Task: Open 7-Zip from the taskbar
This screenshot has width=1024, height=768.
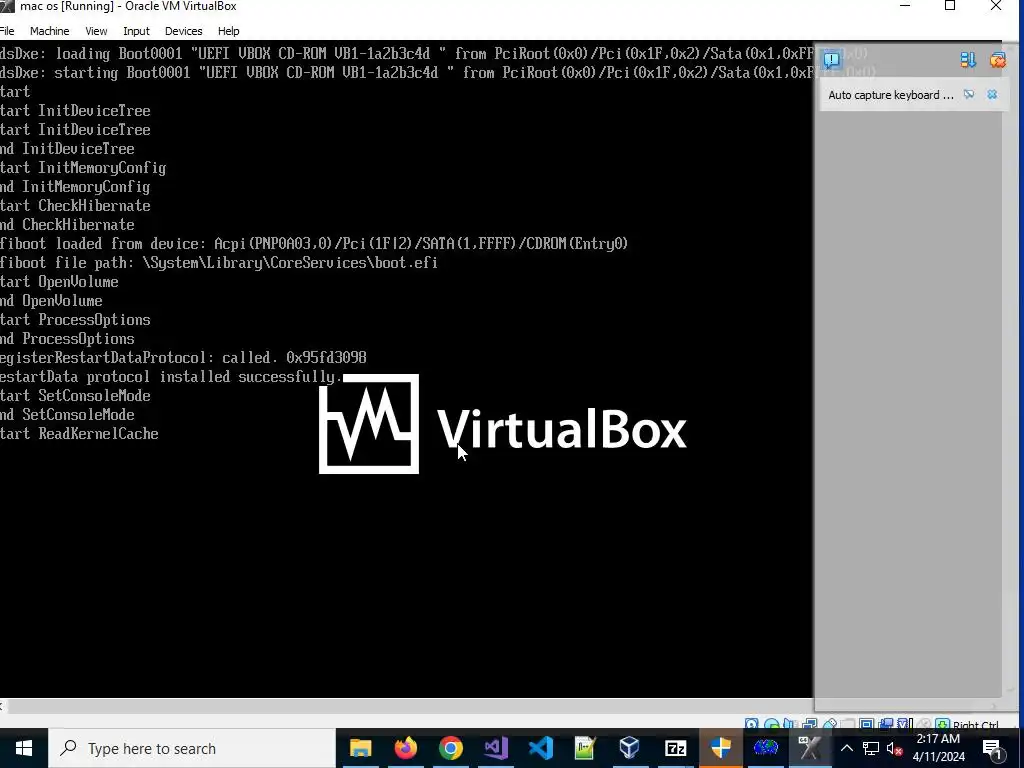Action: 675,748
